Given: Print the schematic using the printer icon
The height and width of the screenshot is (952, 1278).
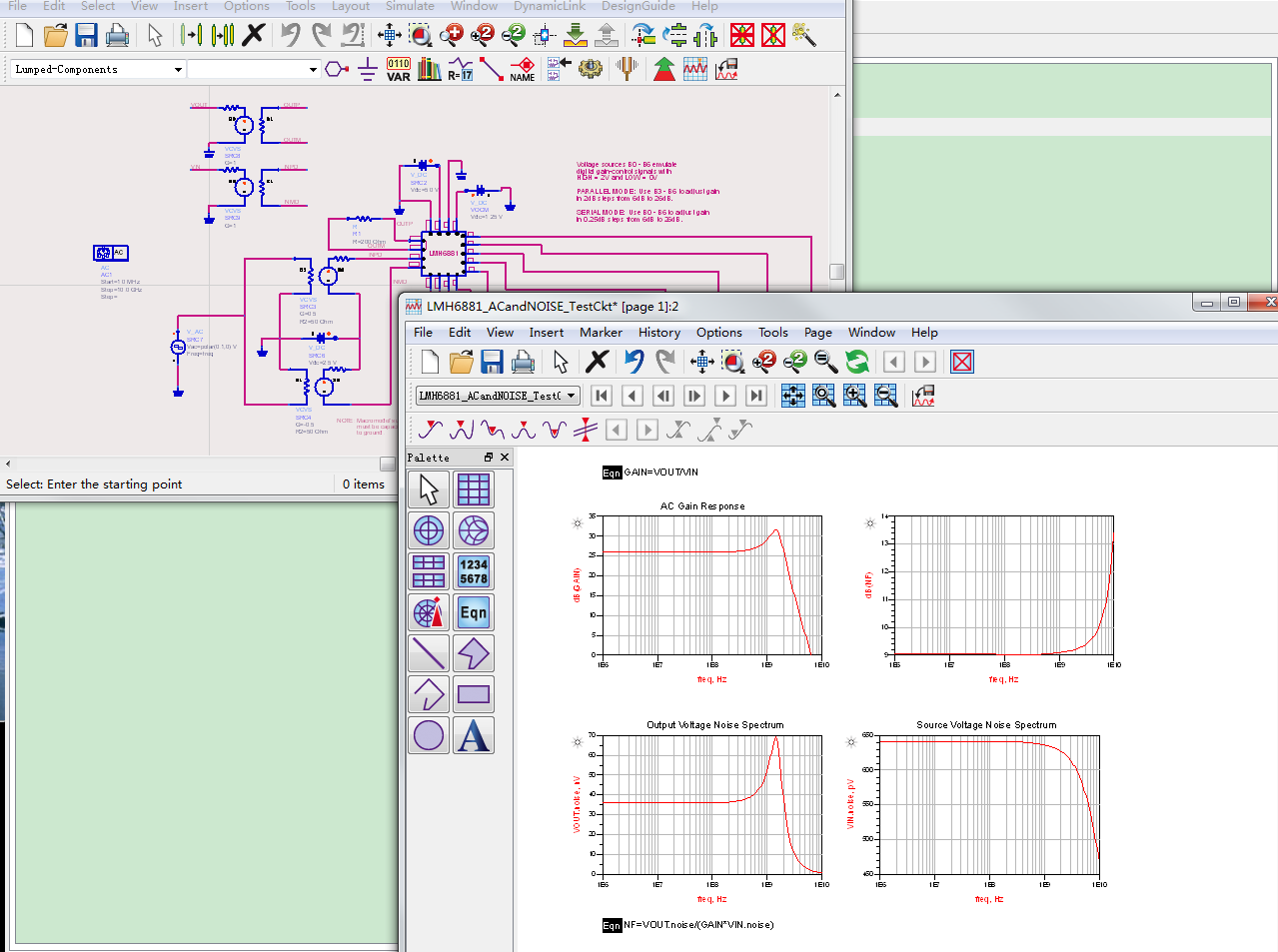Looking at the screenshot, I should (117, 35).
